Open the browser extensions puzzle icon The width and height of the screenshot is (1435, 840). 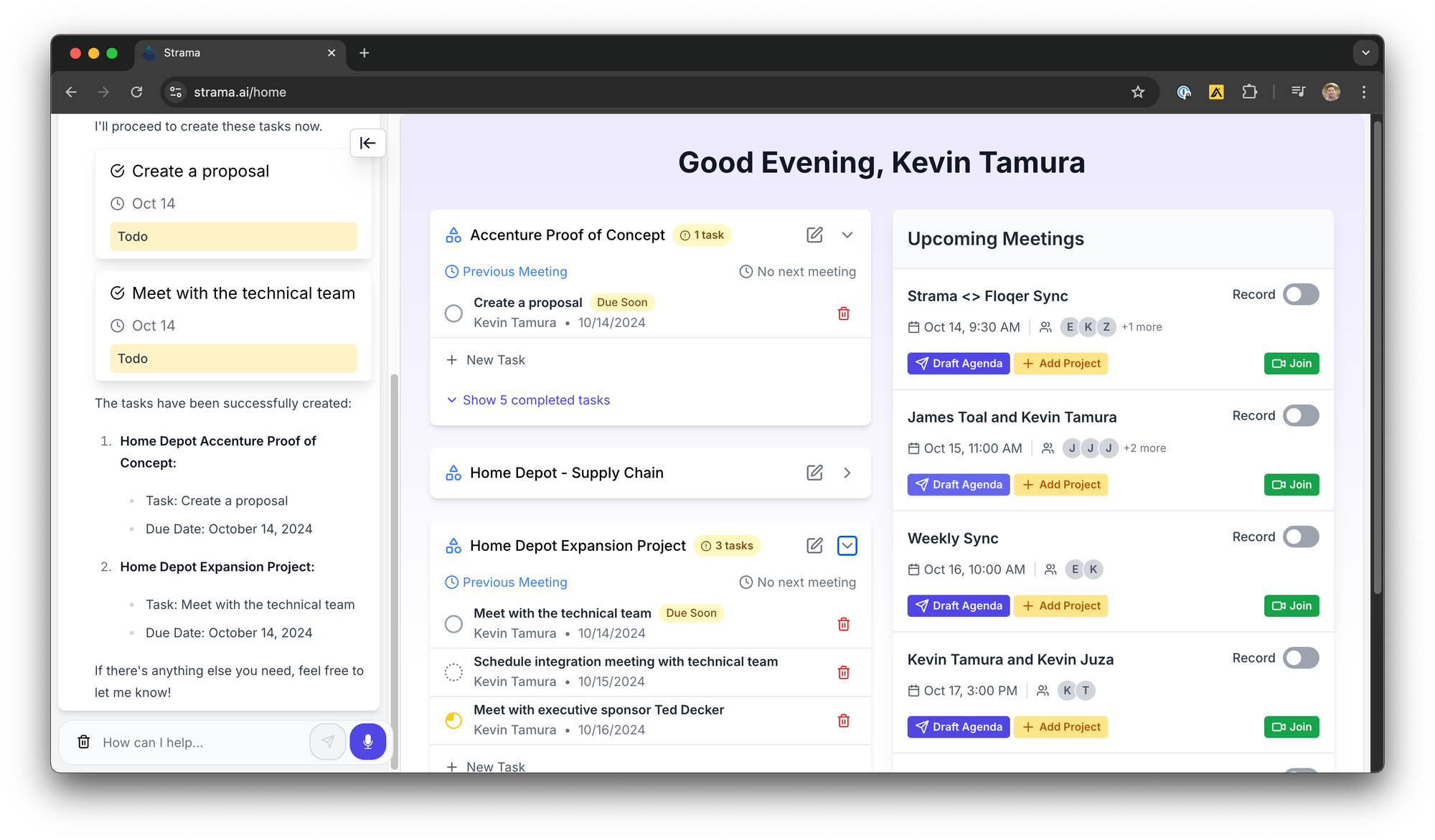click(1249, 92)
